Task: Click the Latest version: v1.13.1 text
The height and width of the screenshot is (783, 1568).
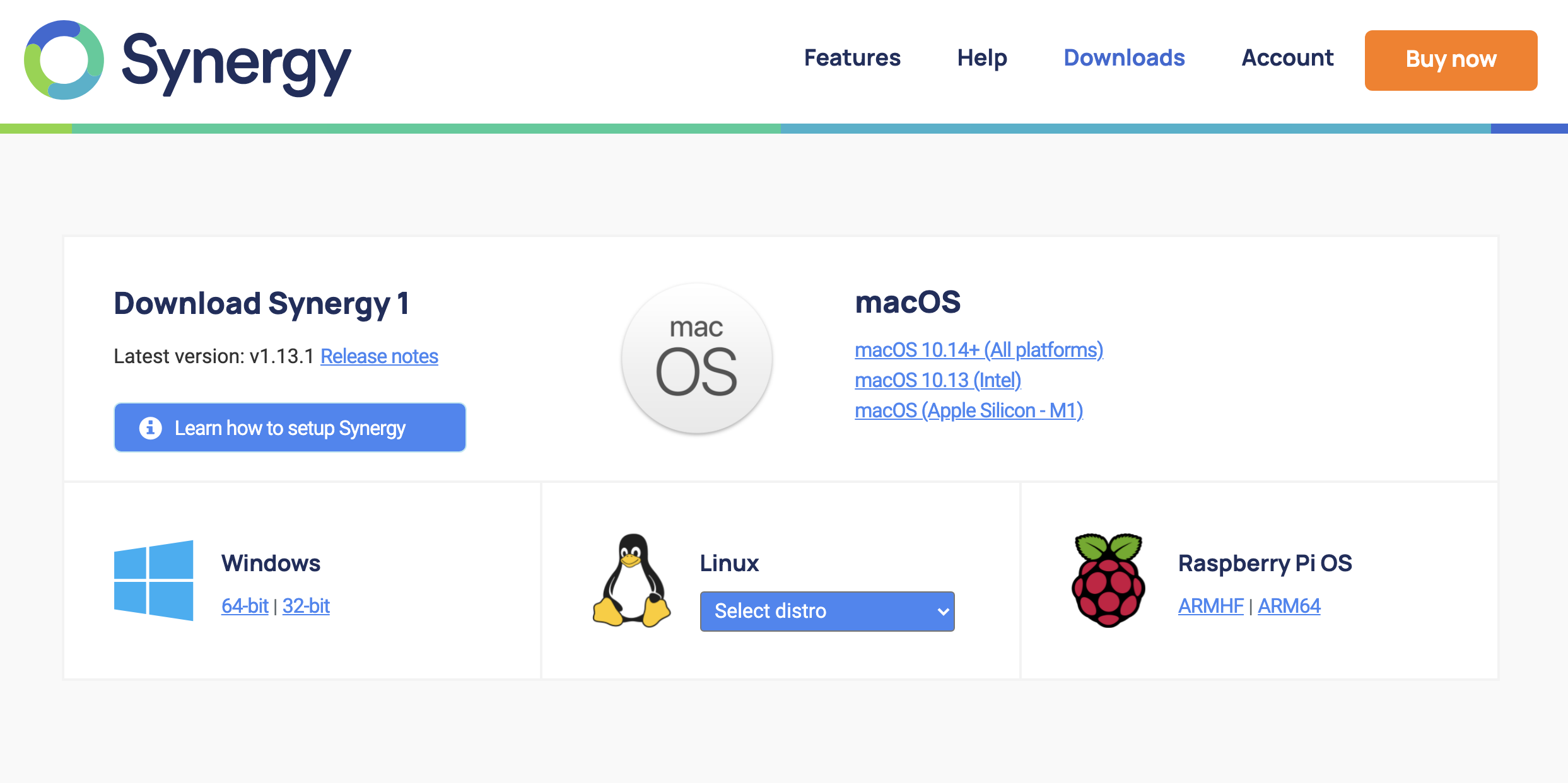Action: [214, 356]
